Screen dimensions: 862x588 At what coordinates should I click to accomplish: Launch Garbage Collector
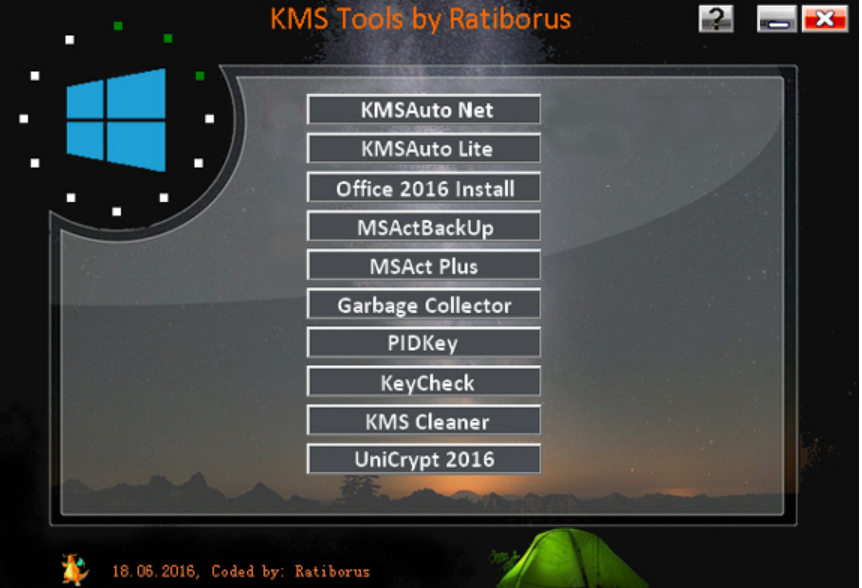point(423,305)
